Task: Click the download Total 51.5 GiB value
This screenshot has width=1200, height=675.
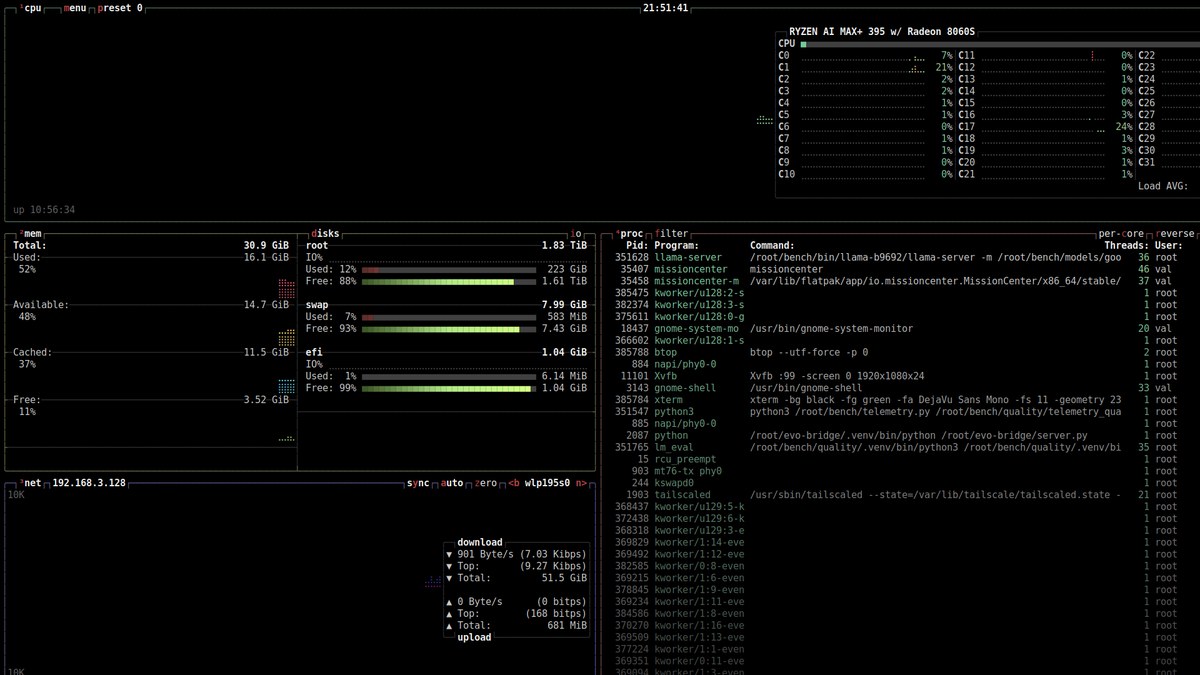Action: point(563,578)
